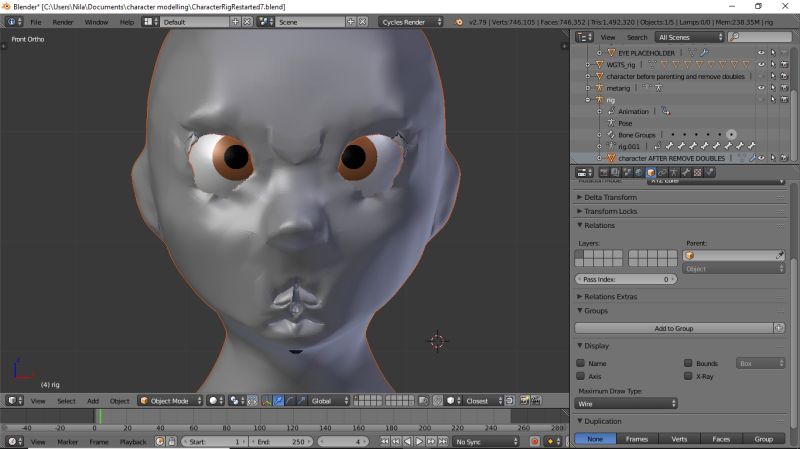Viewport: 800px width, 449px height.
Task: Open the World properties tab
Action: pyautogui.click(x=639, y=172)
